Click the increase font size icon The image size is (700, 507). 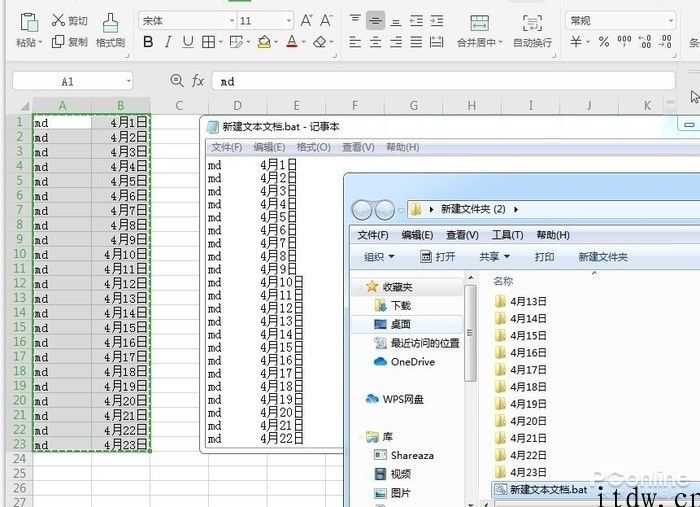(307, 20)
